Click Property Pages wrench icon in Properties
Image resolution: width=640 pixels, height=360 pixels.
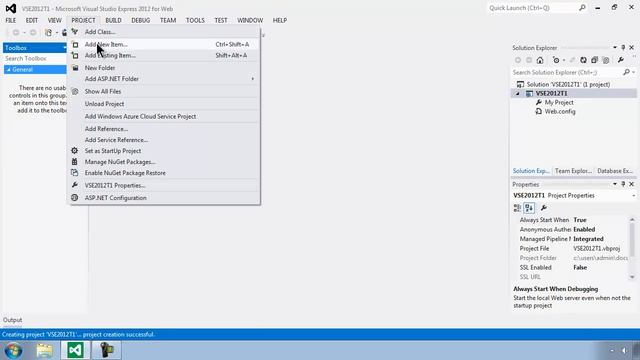pos(543,208)
